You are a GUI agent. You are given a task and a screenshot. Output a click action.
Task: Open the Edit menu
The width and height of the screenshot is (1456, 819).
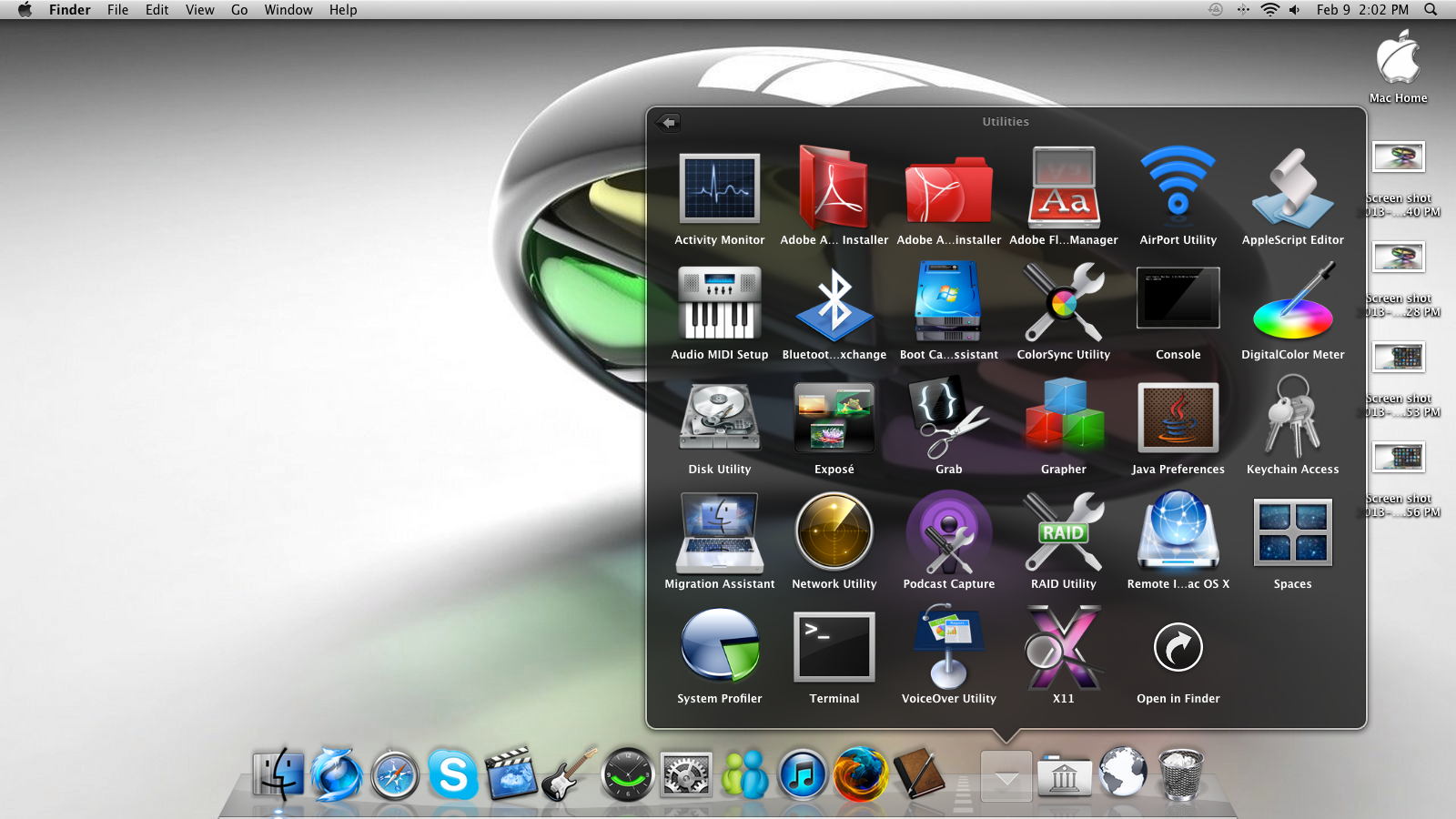coord(157,10)
